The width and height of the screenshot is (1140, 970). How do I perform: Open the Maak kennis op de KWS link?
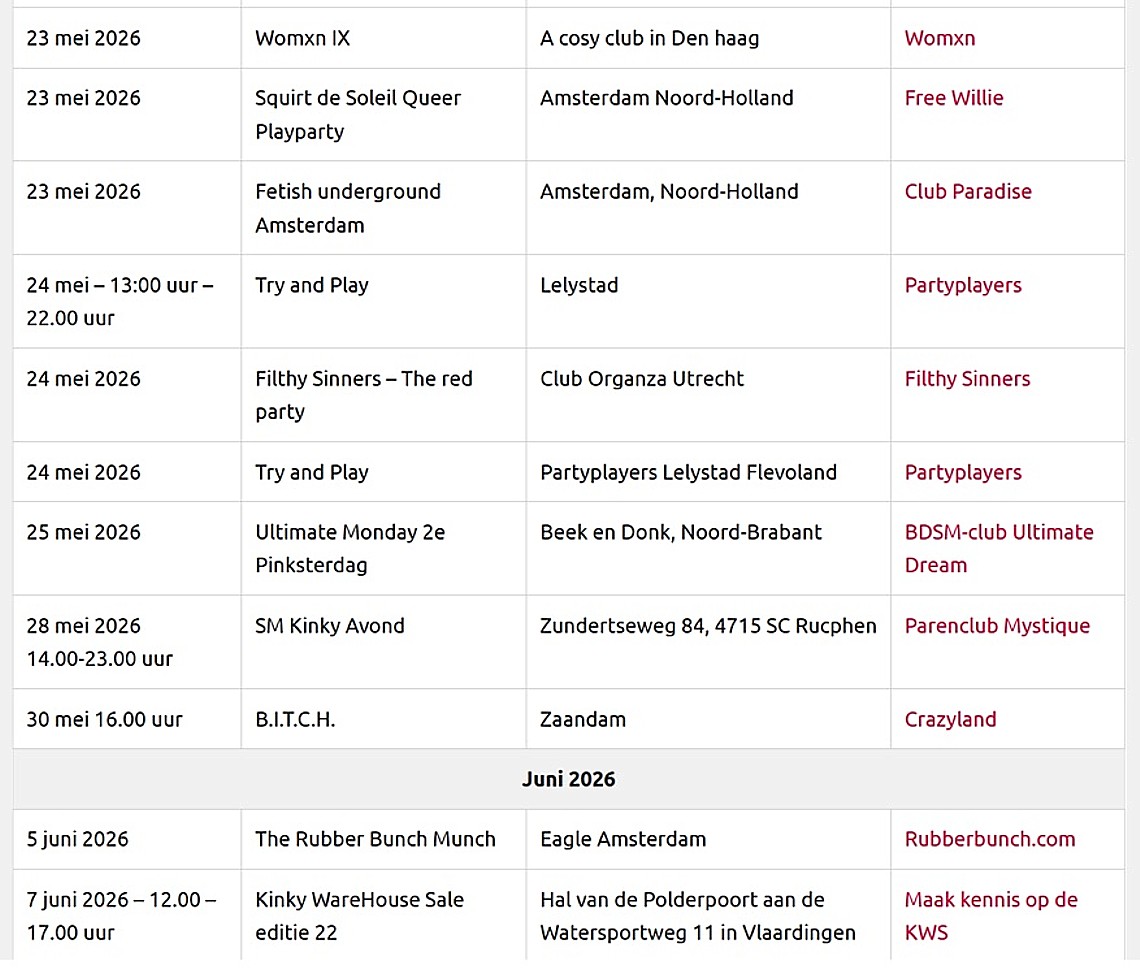point(991,917)
